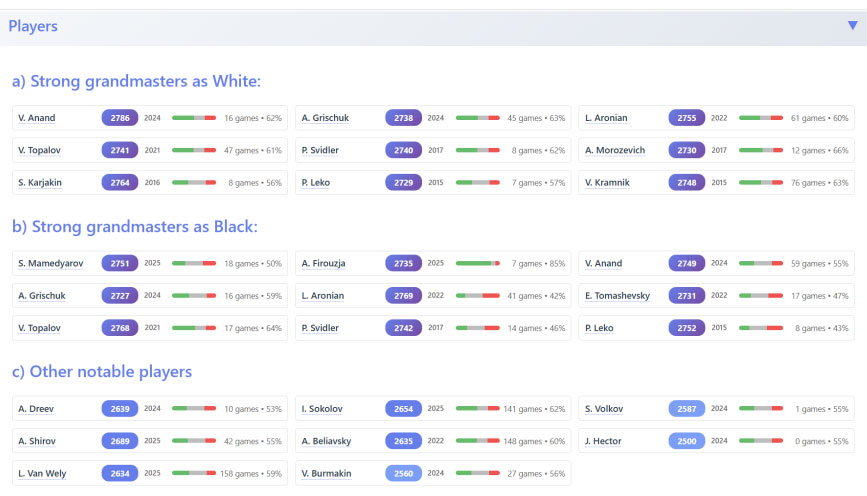This screenshot has width=867, height=496.
Task: Click the Players section header
Action: click(33, 27)
